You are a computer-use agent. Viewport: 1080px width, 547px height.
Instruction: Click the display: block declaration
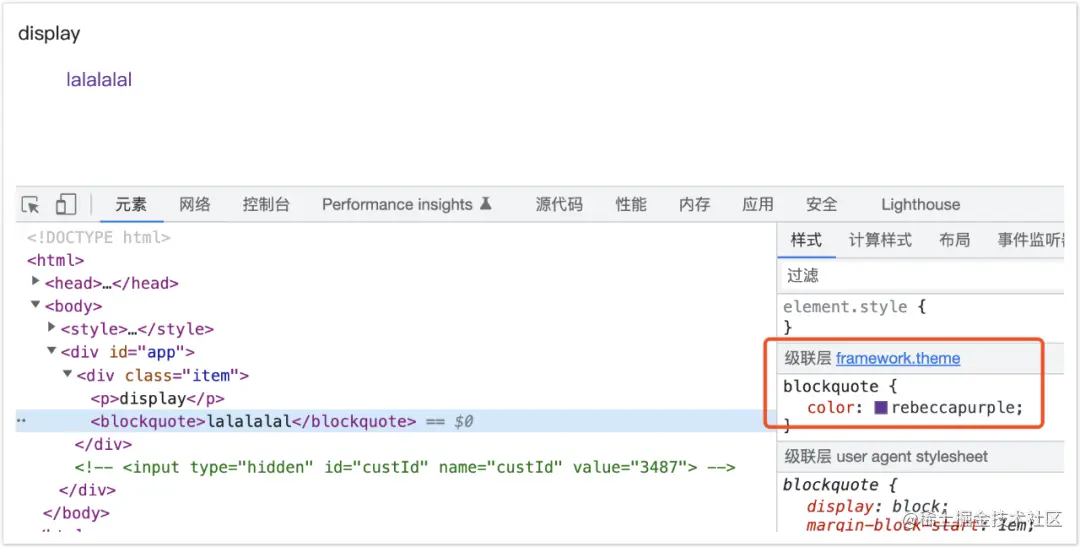[878, 506]
